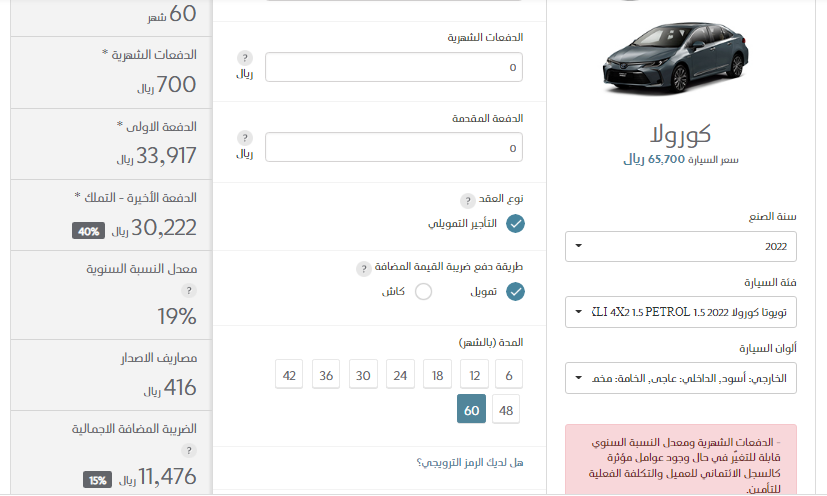
Task: Click monthly payment value 700 ريال
Action: click(167, 84)
